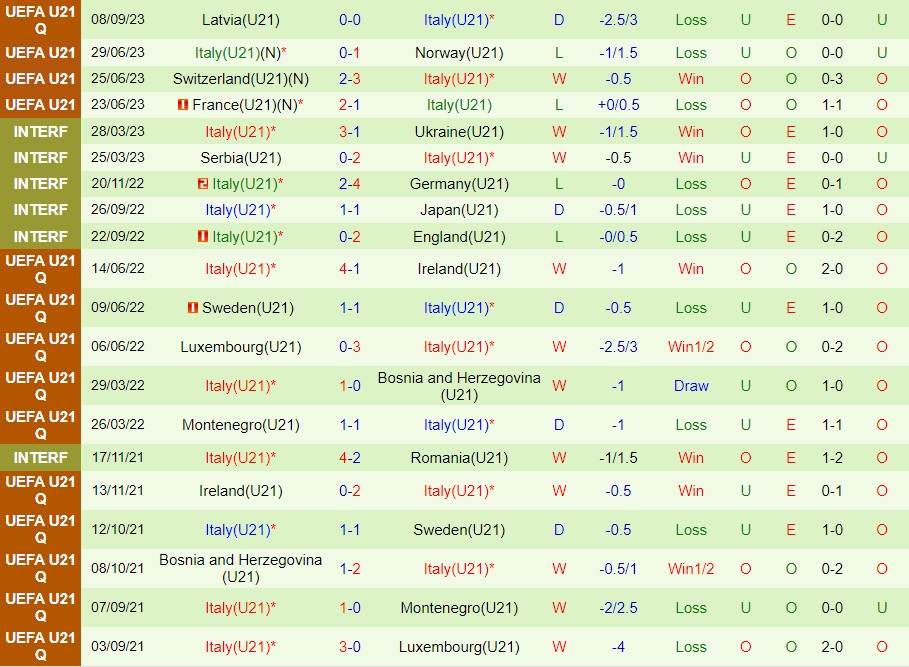Select the W result in Serbia row
Screen dimensions: 909x667
[559, 158]
